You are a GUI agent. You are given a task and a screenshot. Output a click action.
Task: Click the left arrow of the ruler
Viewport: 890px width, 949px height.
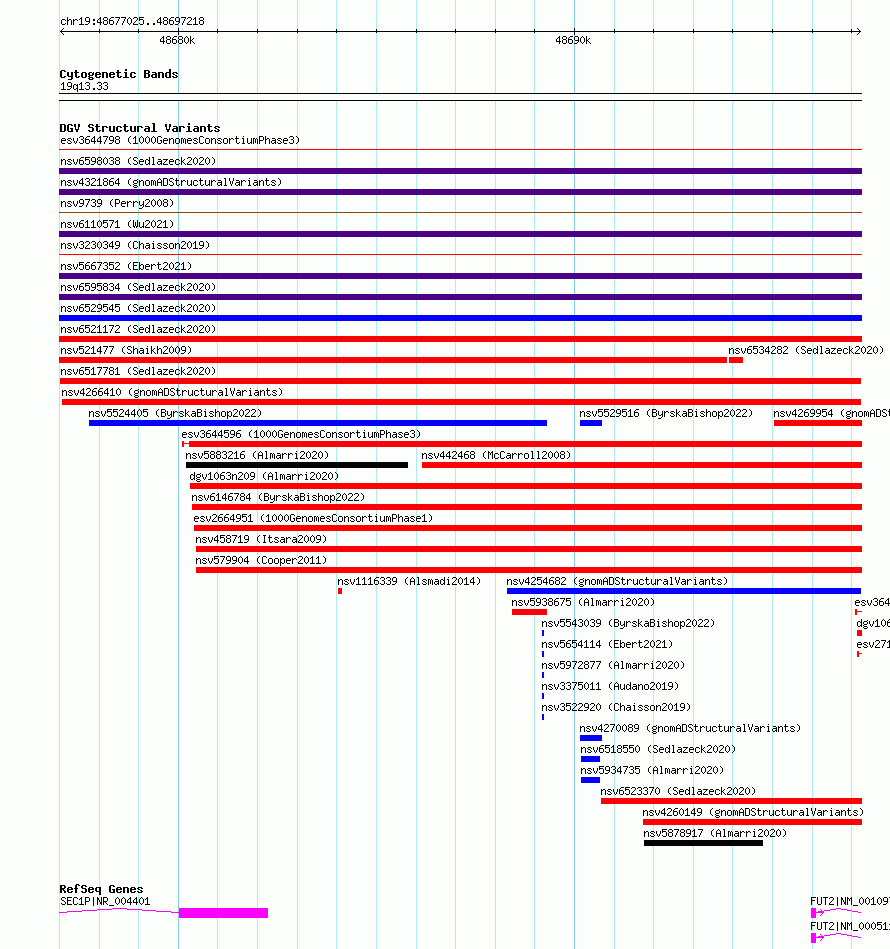click(x=62, y=31)
